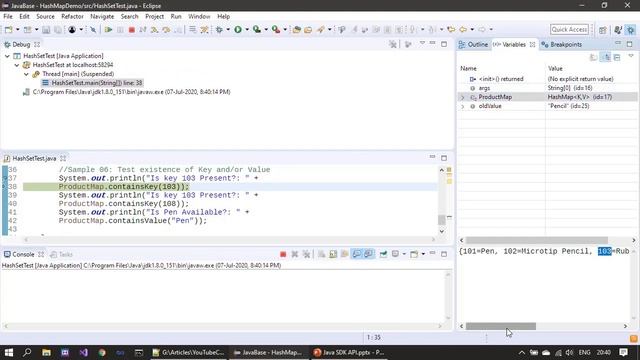
Task: Select the HashSetTest.java editor tab
Action: (x=34, y=158)
